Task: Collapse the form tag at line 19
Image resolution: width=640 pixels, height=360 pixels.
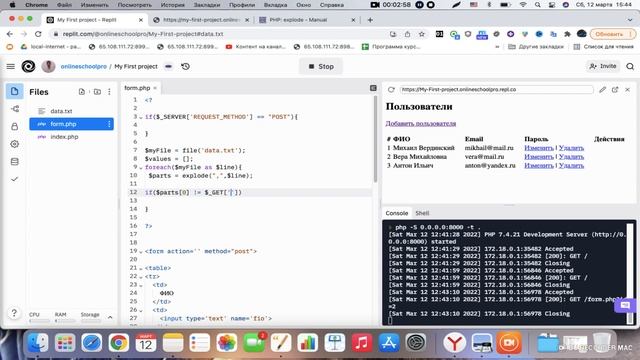Action: pyautogui.click(x=141, y=251)
